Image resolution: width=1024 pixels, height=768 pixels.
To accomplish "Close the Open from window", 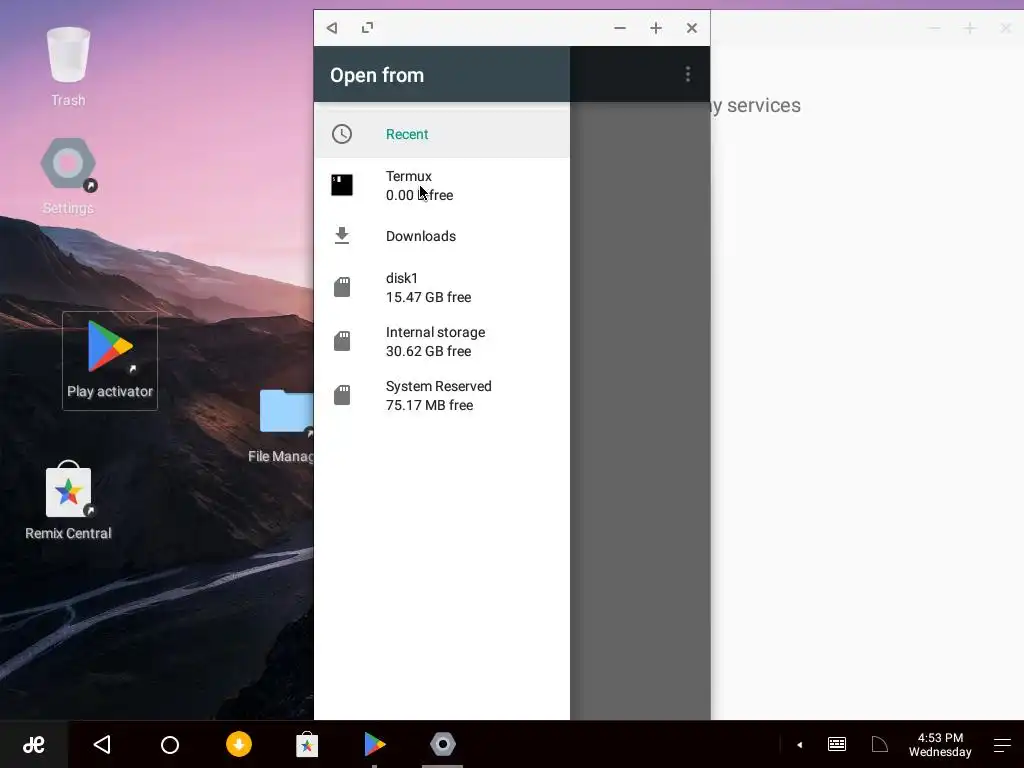I will pos(692,28).
